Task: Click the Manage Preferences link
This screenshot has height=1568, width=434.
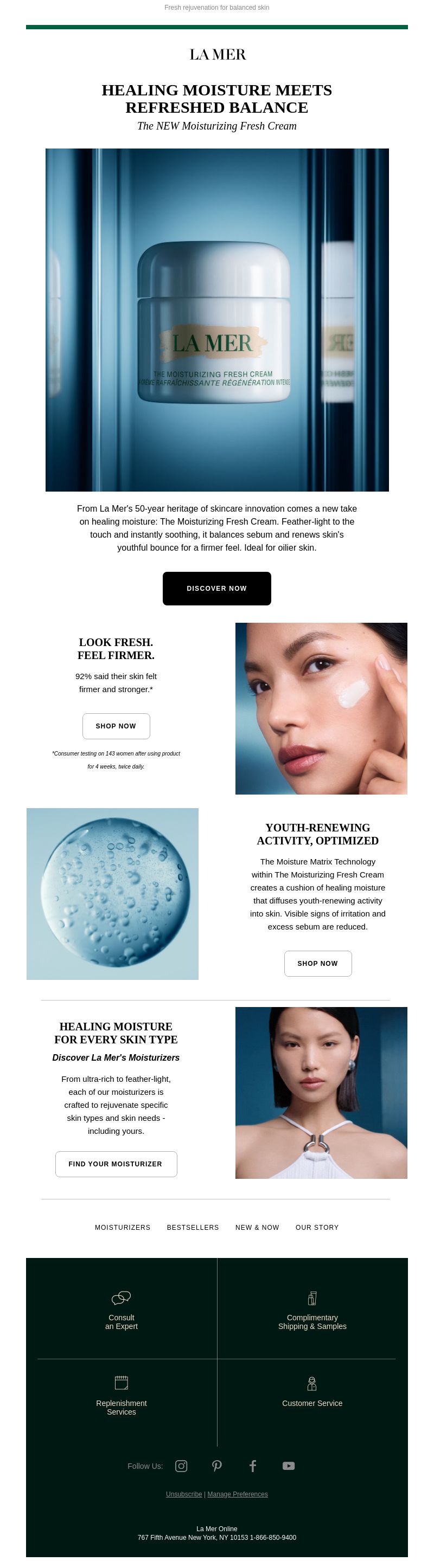Action: click(x=238, y=1494)
